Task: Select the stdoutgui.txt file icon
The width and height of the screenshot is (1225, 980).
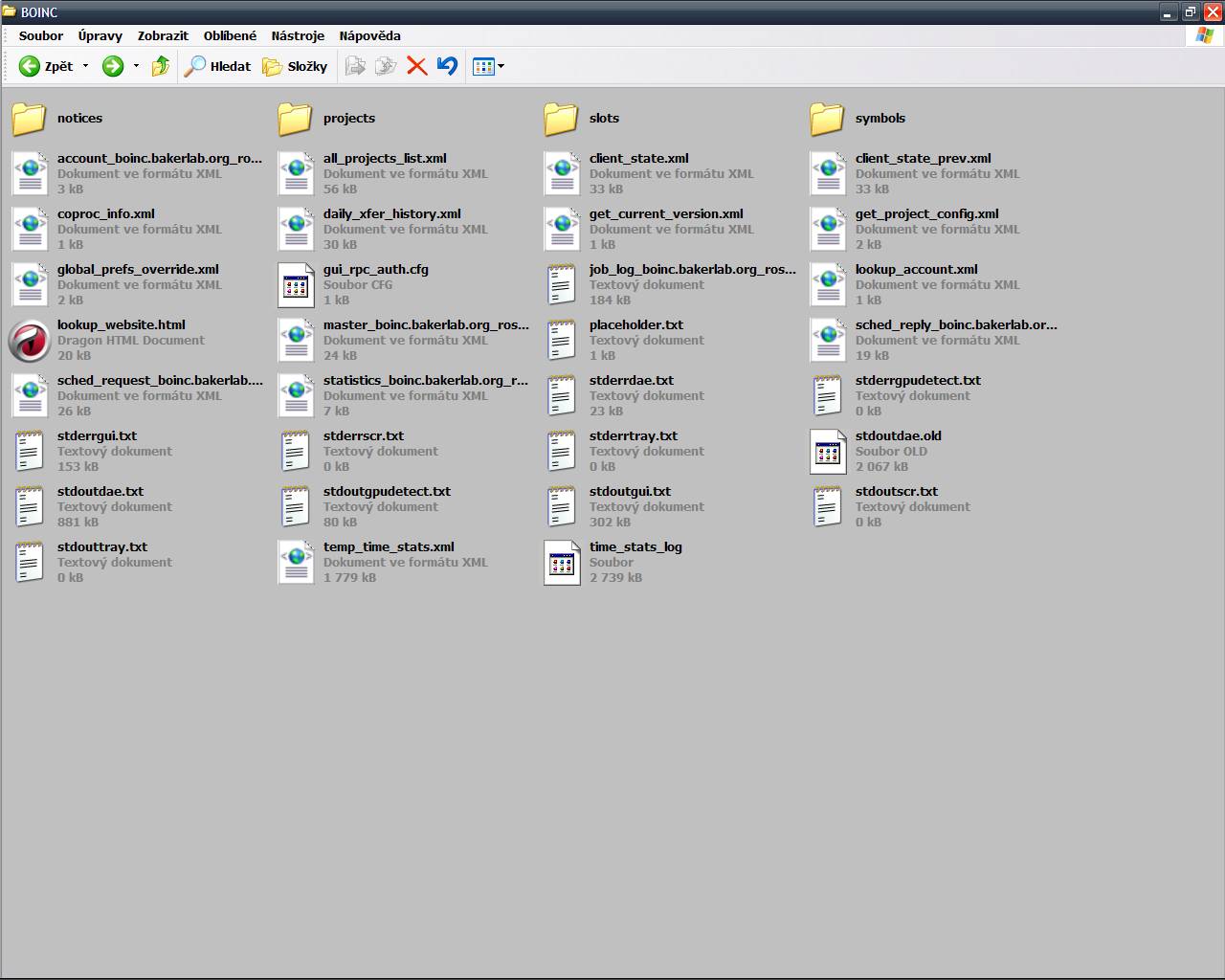Action: pyautogui.click(x=562, y=507)
